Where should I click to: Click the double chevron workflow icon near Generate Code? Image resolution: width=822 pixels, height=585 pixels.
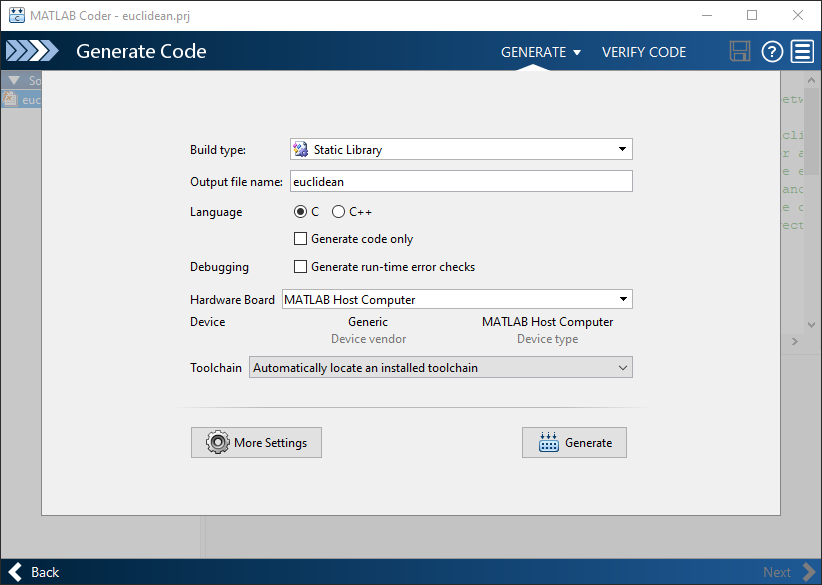tap(32, 49)
